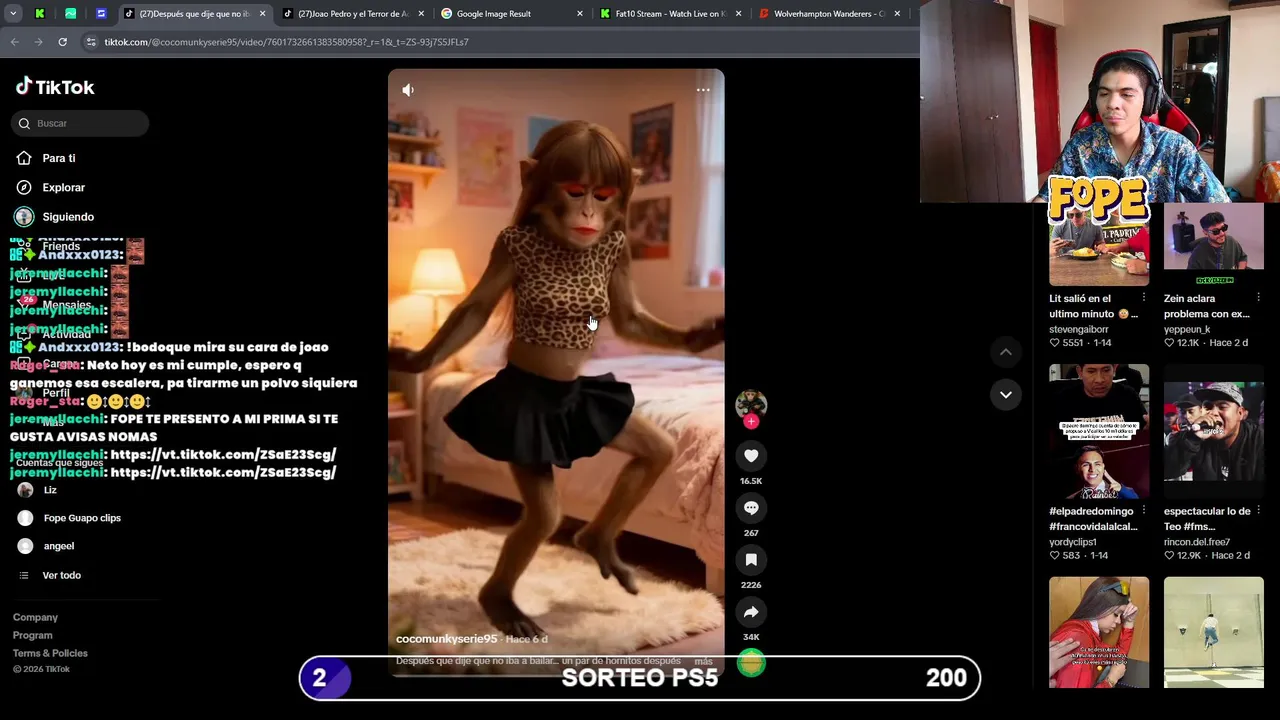Viewport: 1280px width, 720px height.
Task: Go back in browser
Action: tap(14, 42)
